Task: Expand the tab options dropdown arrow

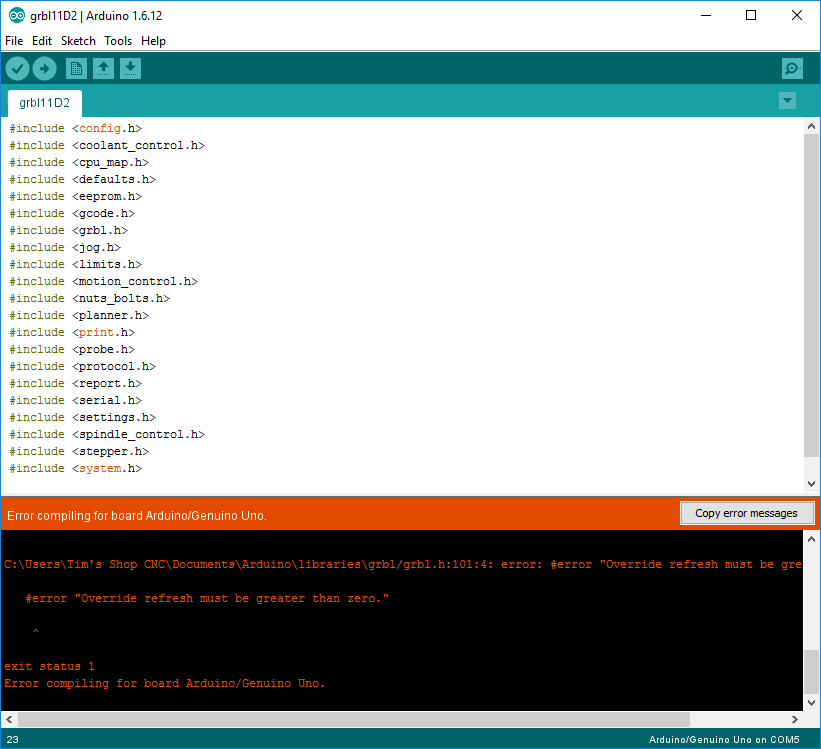Action: (x=787, y=101)
